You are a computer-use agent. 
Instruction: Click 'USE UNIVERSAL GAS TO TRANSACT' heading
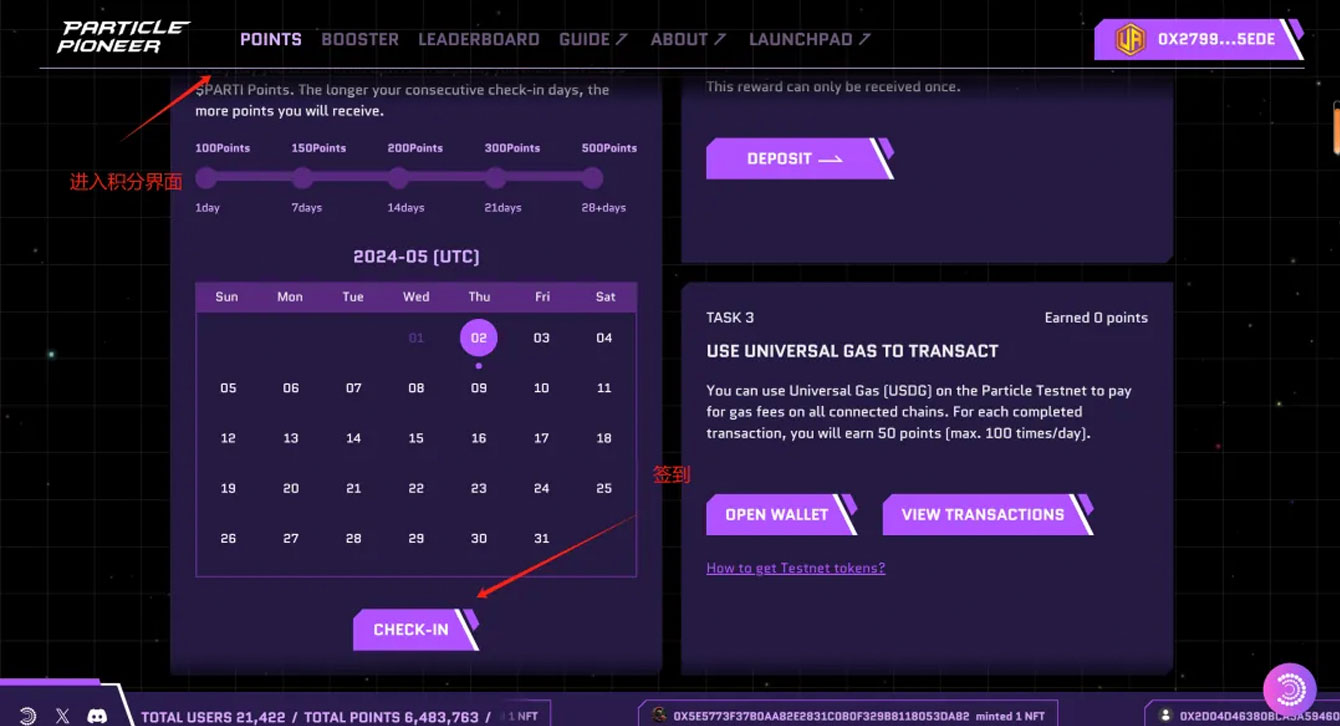(x=852, y=351)
